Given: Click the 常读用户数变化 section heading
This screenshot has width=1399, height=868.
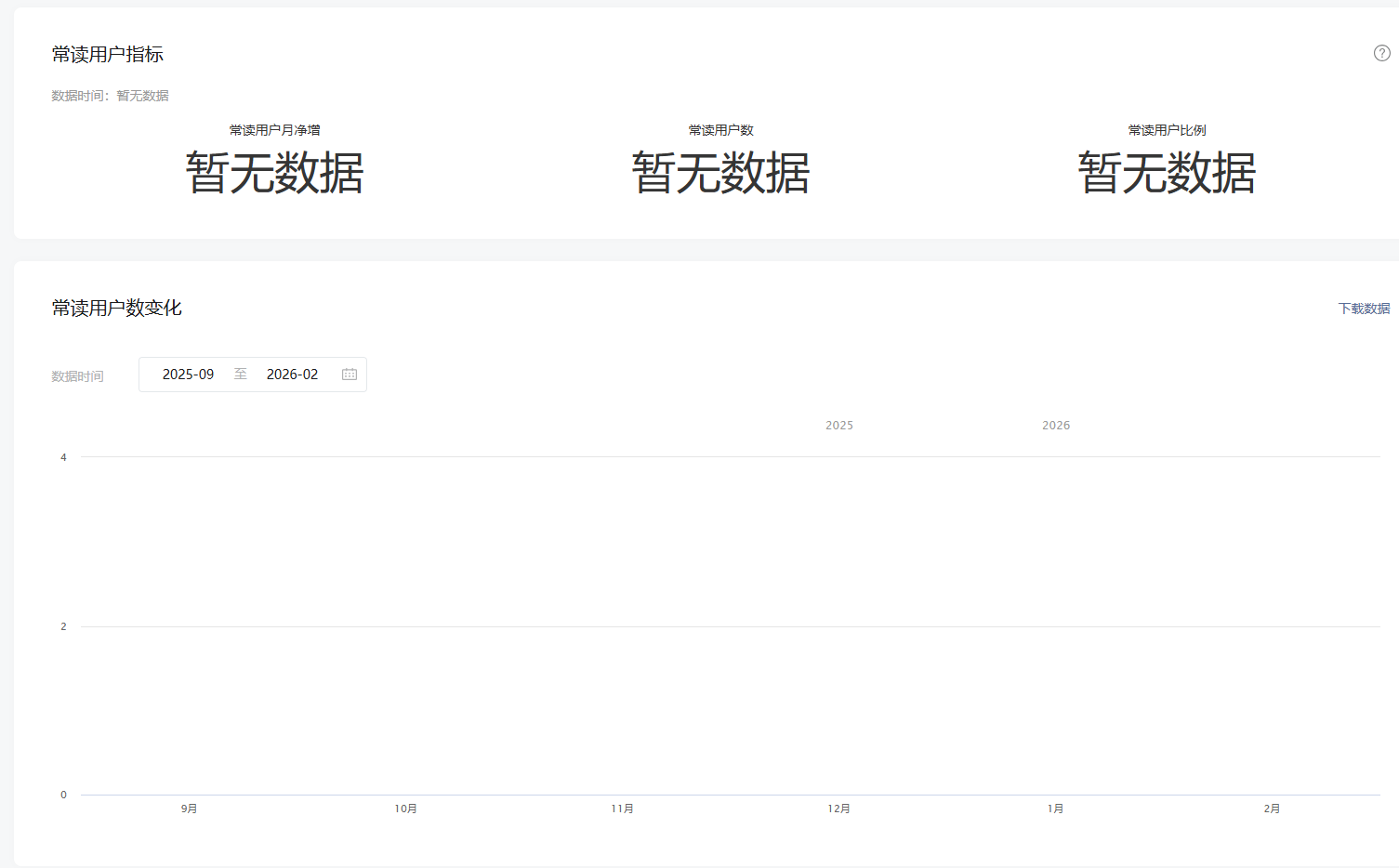Looking at the screenshot, I should point(117,309).
